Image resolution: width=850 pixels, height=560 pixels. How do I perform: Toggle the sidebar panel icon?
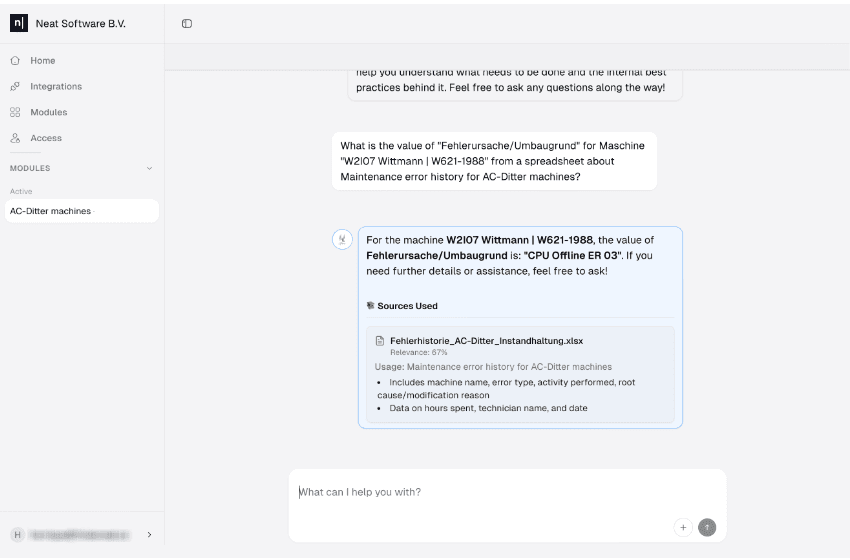click(187, 24)
